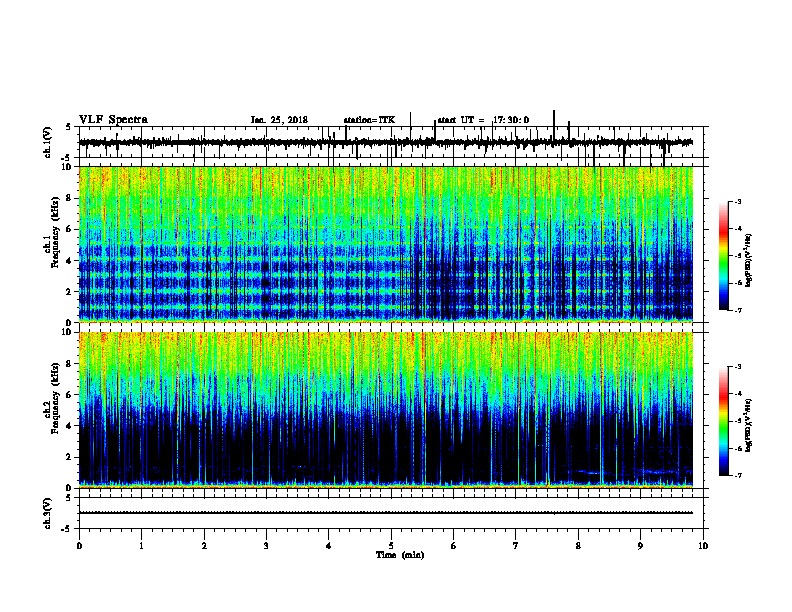Click the ch.2 spectrogram panel
The width and height of the screenshot is (792, 612).
point(386,410)
